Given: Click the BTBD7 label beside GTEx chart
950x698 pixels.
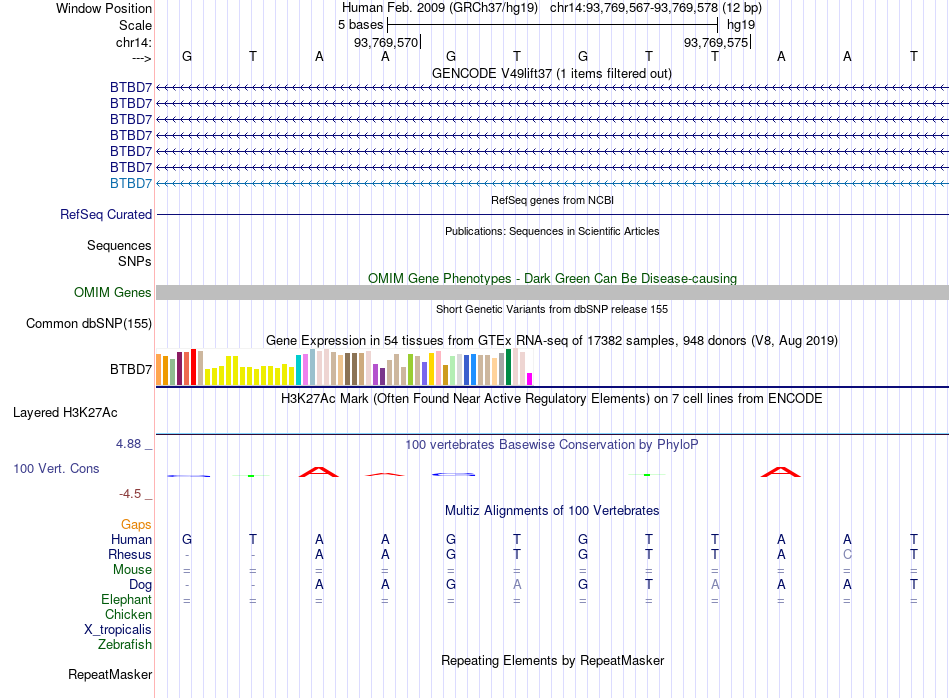Looking at the screenshot, I should click(x=131, y=369).
